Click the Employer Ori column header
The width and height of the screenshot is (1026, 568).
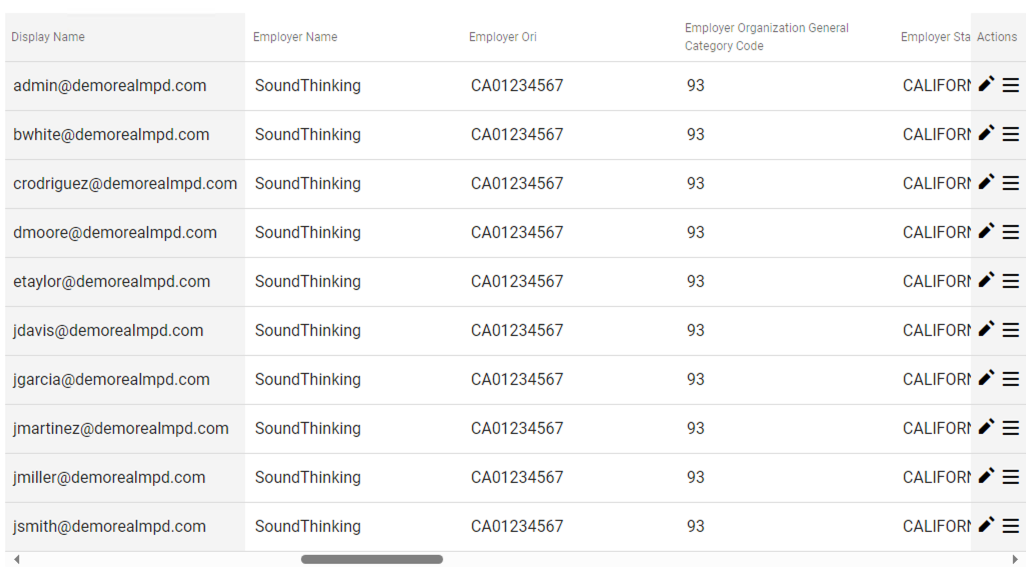click(503, 37)
